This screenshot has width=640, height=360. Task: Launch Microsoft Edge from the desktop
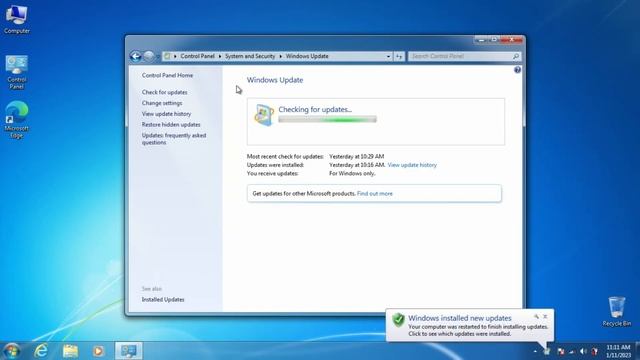coord(16,120)
